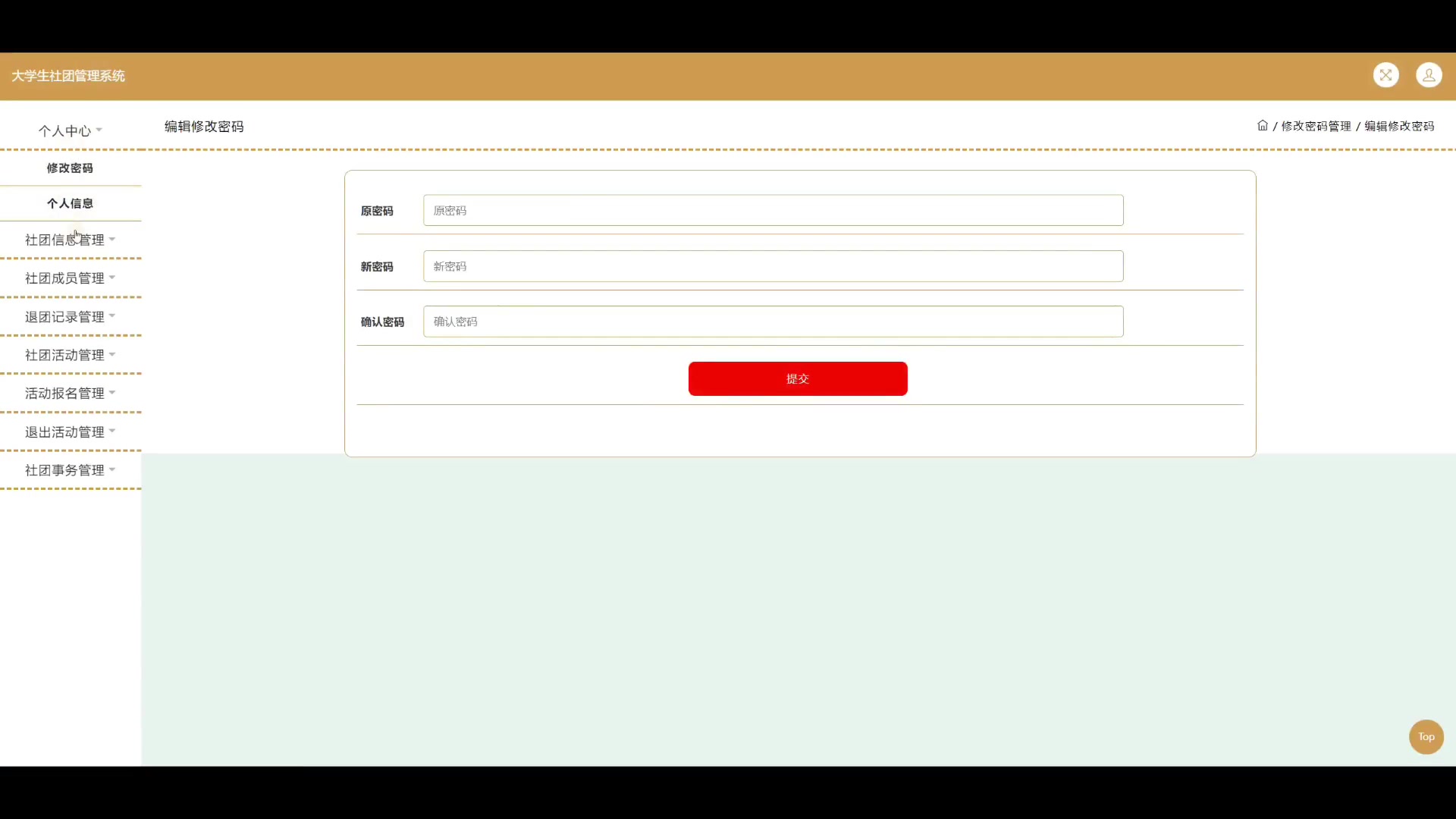Click the 原密码 input field

pyautogui.click(x=772, y=210)
